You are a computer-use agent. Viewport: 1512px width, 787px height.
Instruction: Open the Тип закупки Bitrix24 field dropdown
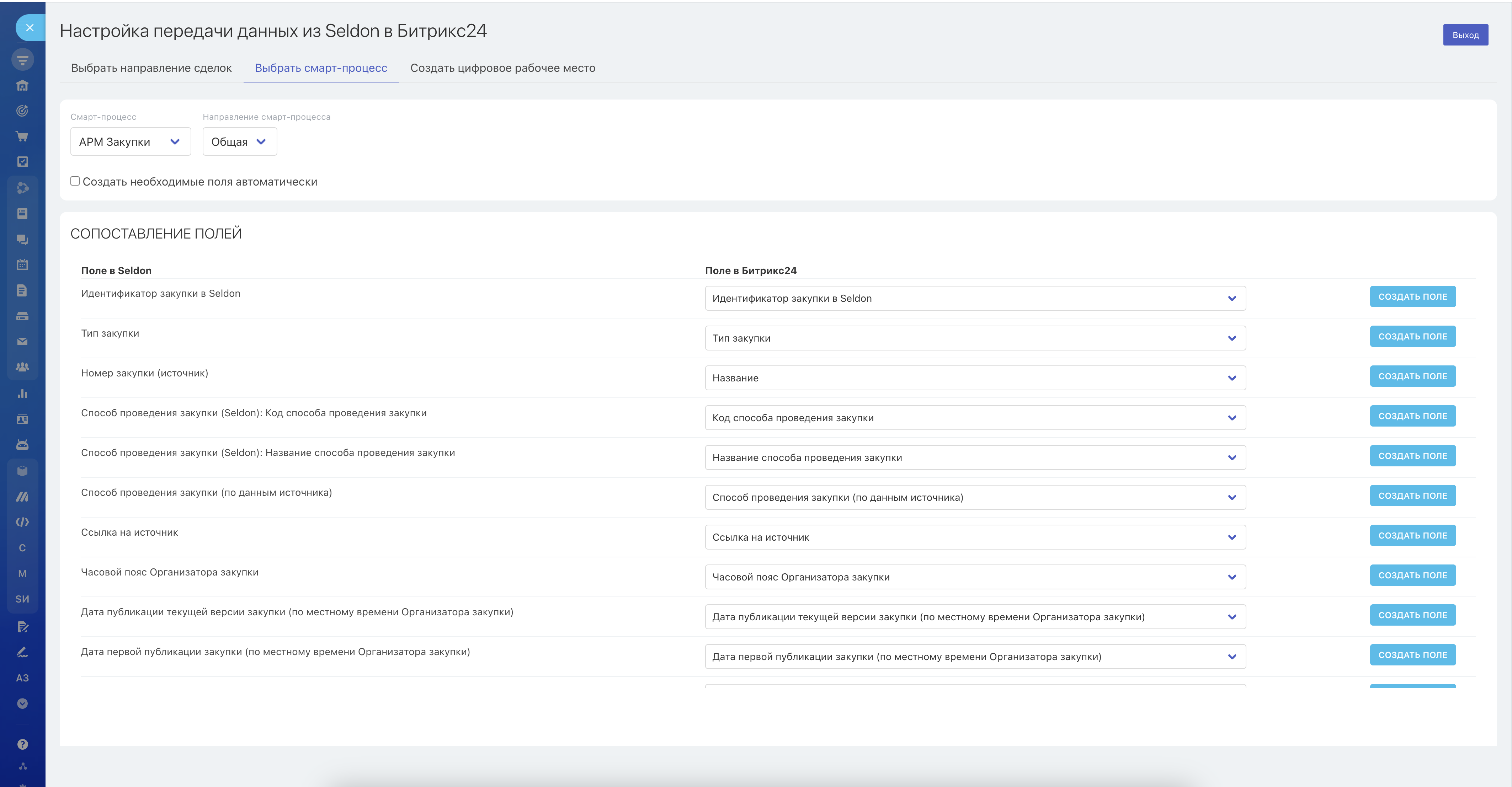974,338
